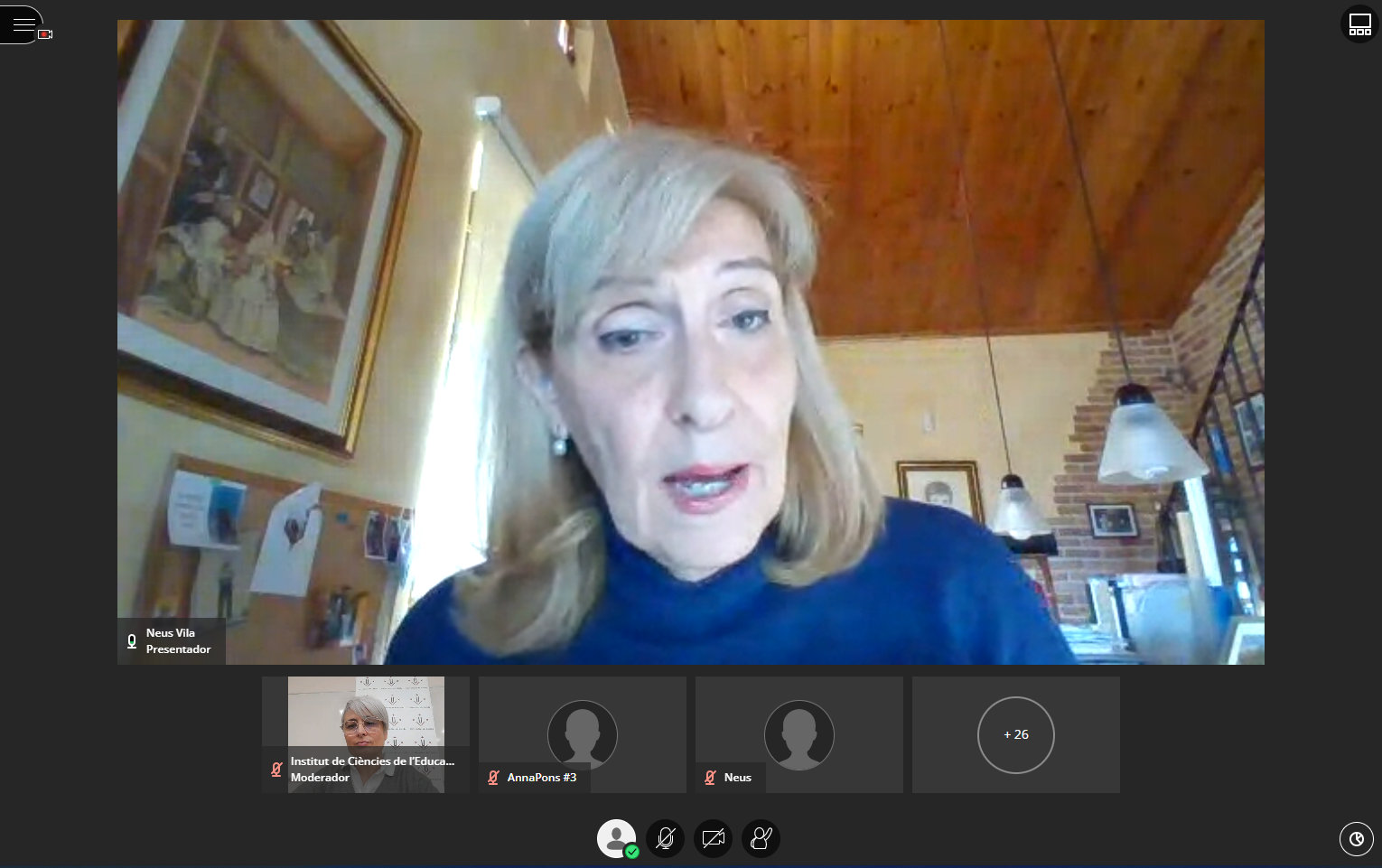This screenshot has height=868, width=1382.
Task: Click the main presenter video feed
Action: coord(691,342)
